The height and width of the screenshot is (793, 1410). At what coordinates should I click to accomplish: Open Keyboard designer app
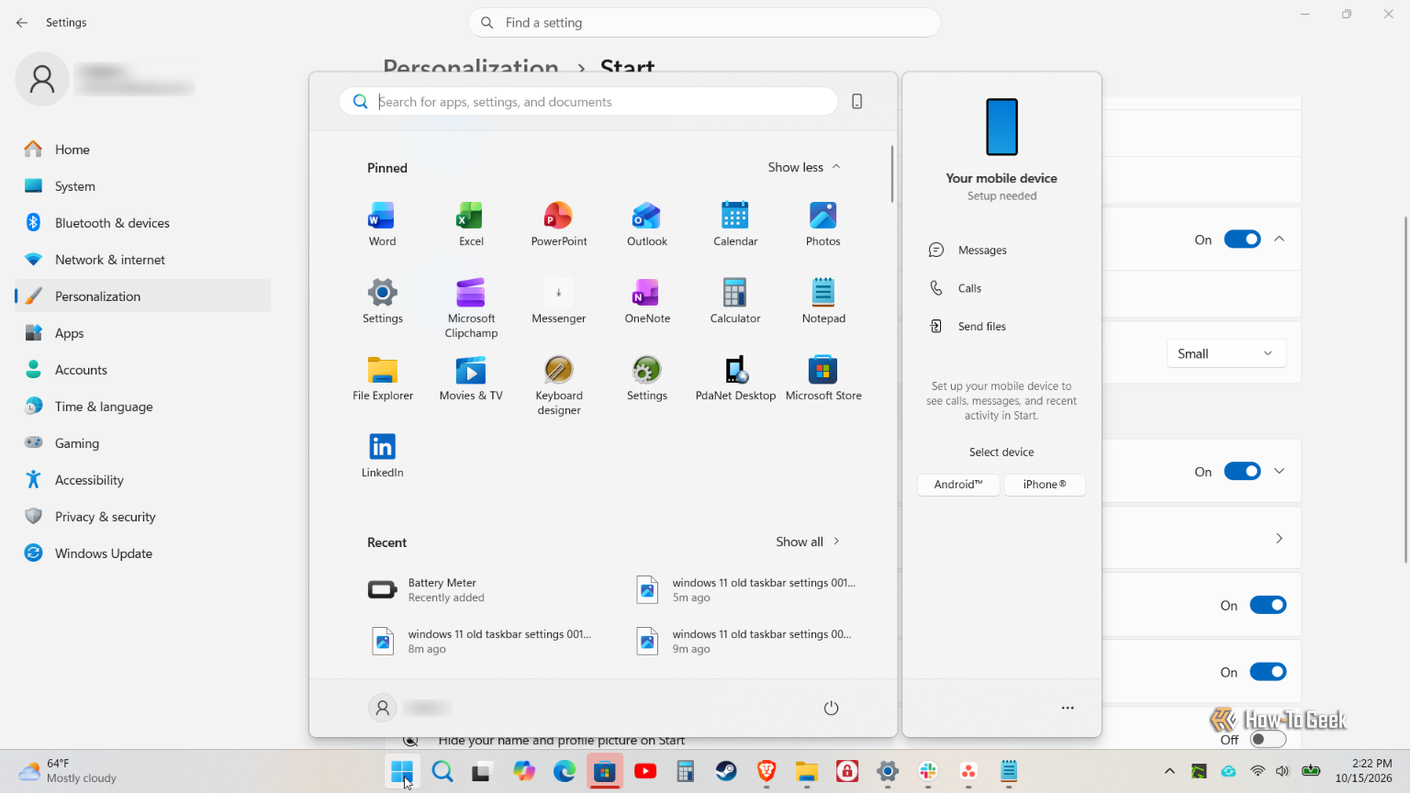click(x=558, y=385)
